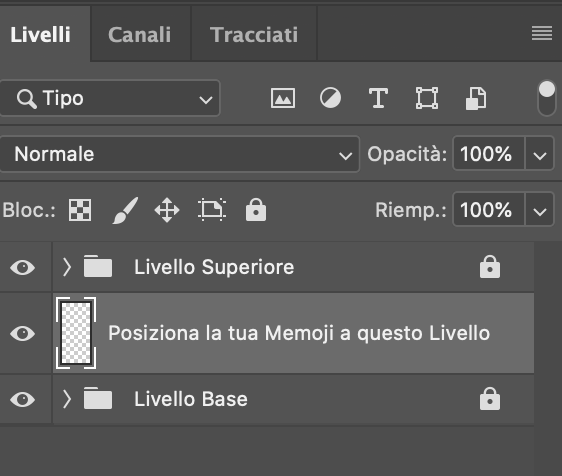Filter layers by pixel image icon
This screenshot has width=562, height=476.
click(x=283, y=98)
